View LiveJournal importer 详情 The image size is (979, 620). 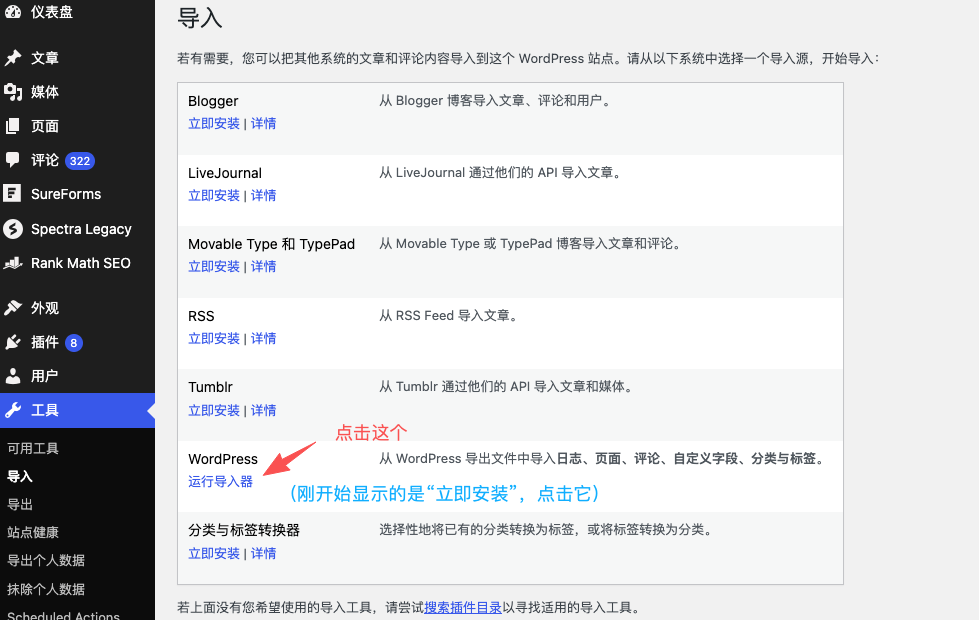263,195
